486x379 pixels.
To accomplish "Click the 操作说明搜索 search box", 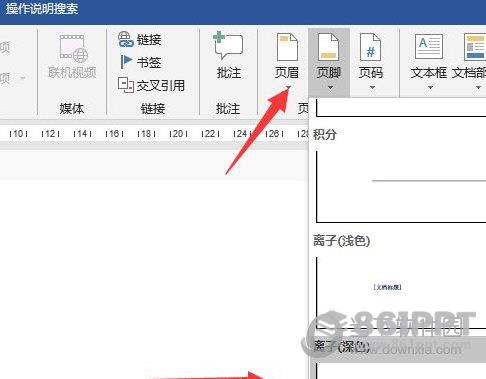I will 42,9.
